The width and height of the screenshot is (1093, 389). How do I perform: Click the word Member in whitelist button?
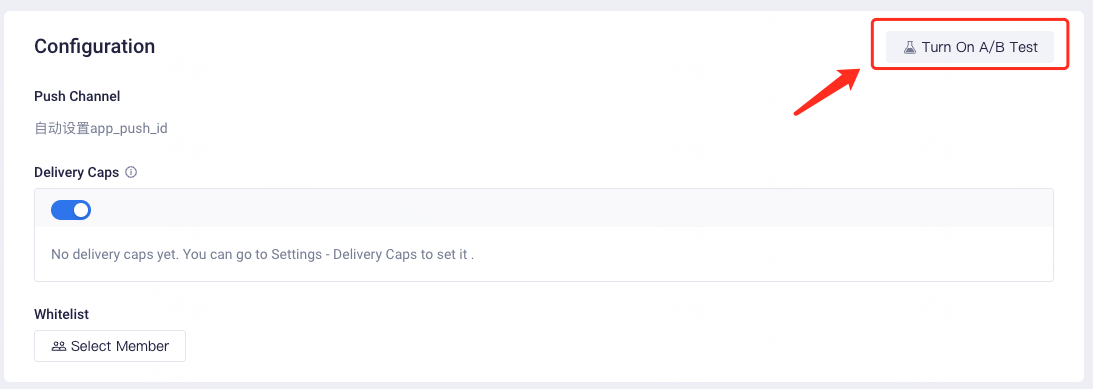pyautogui.click(x=143, y=346)
